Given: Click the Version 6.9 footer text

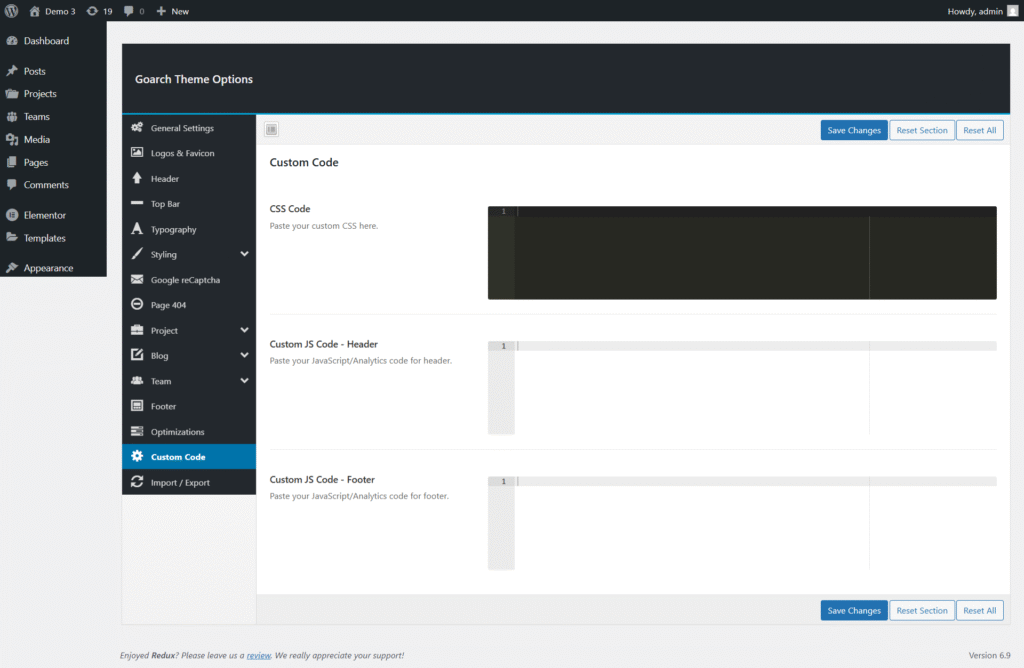Looking at the screenshot, I should (x=989, y=656).
